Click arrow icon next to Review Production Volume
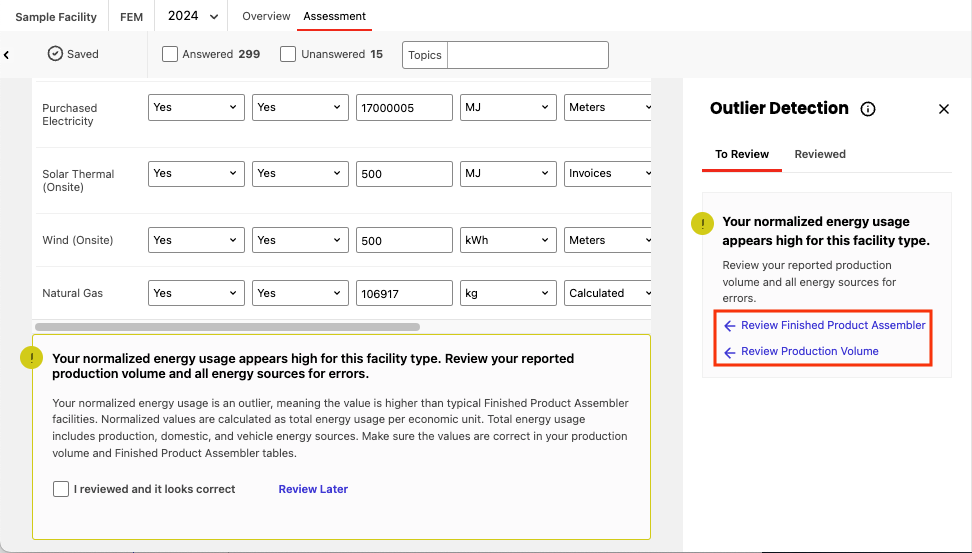 coord(730,352)
